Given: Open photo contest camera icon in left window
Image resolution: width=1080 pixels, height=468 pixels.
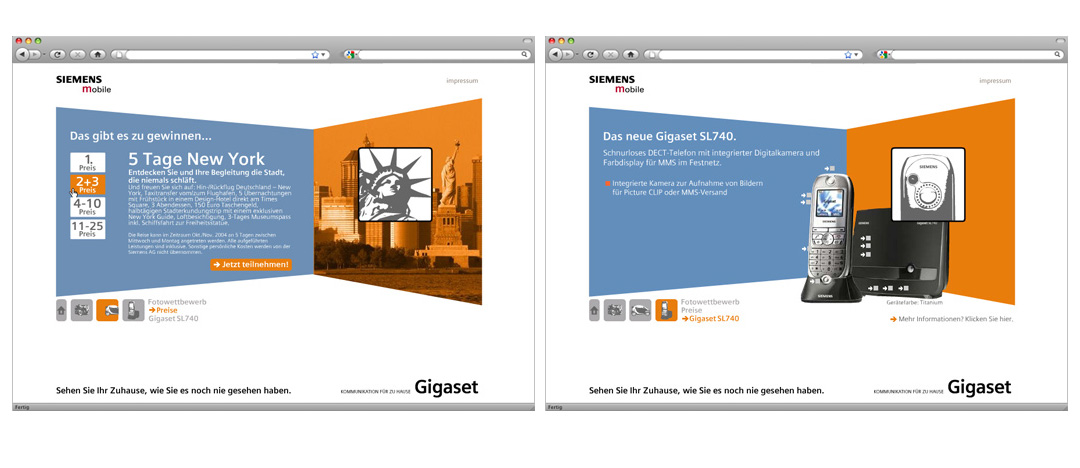Looking at the screenshot, I should pyautogui.click(x=81, y=310).
